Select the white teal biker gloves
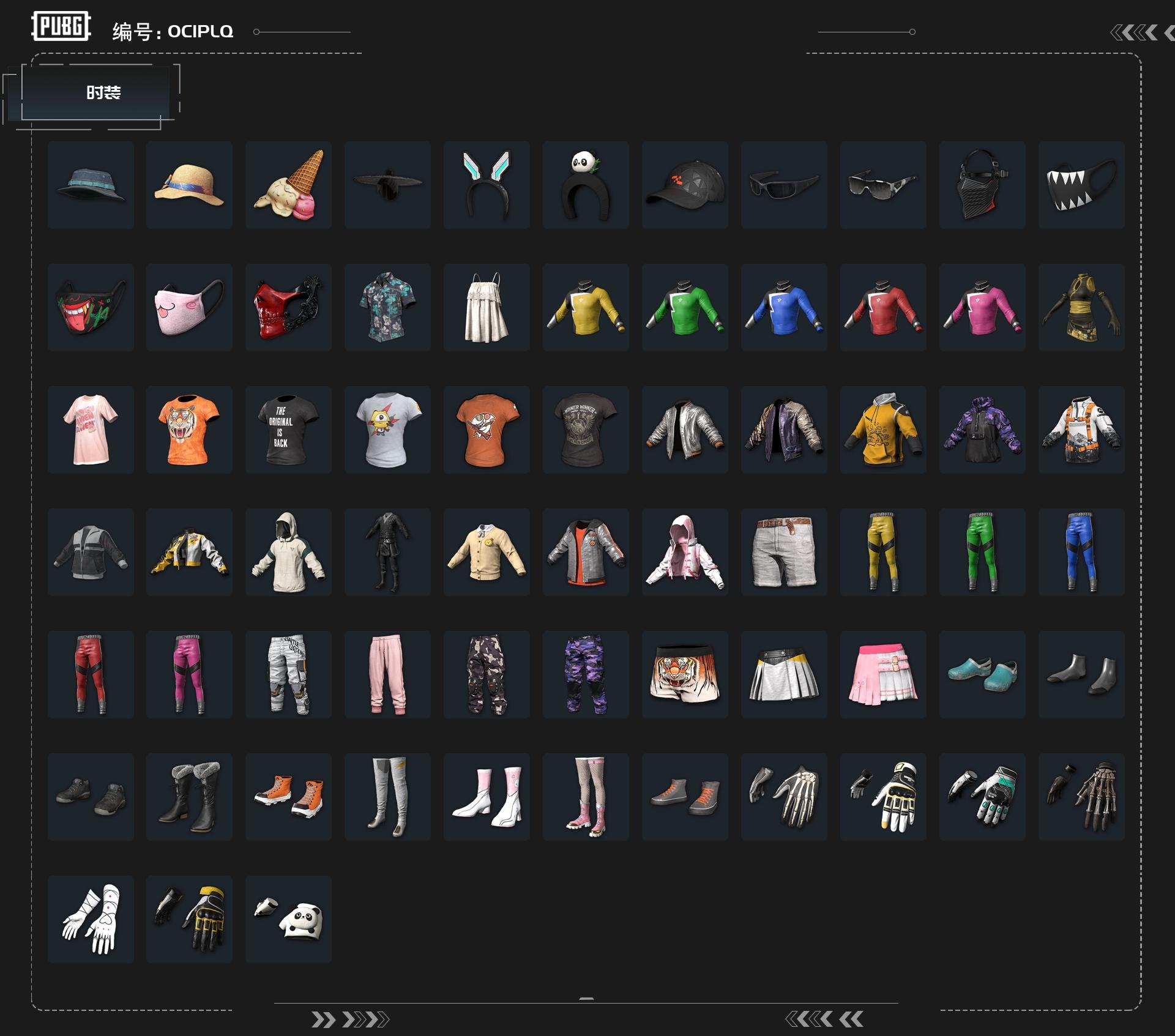 click(982, 797)
